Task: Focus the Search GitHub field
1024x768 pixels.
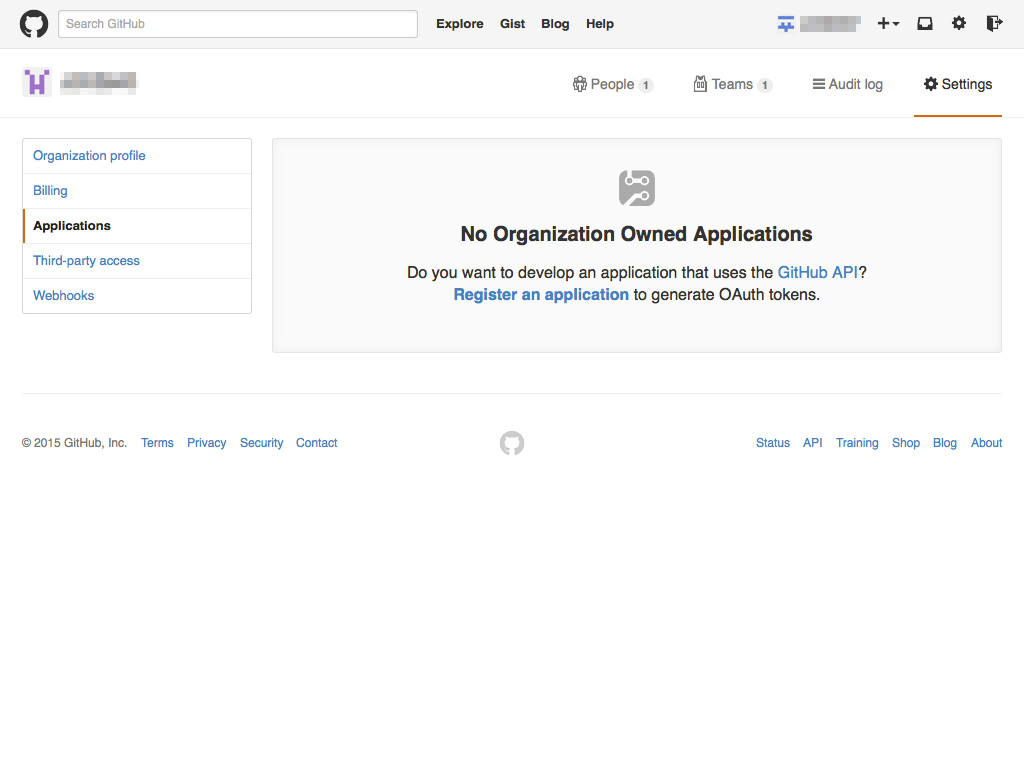Action: point(238,24)
